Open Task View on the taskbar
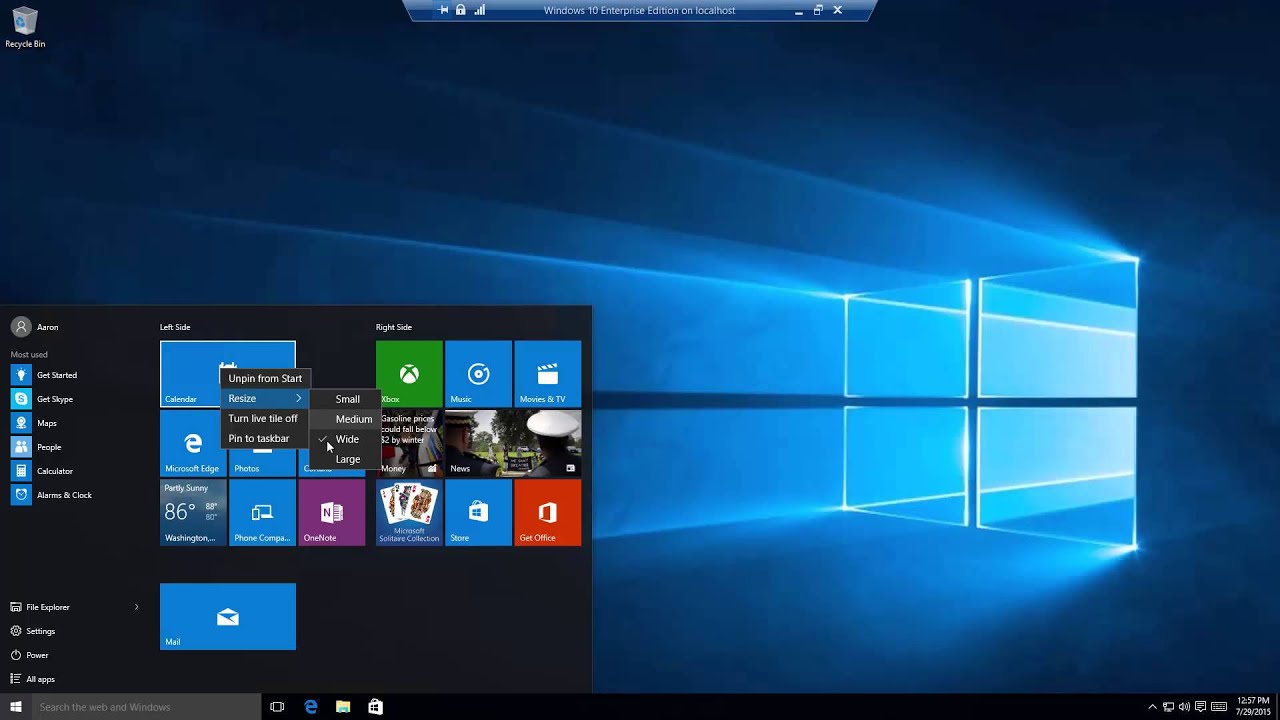 (x=277, y=707)
